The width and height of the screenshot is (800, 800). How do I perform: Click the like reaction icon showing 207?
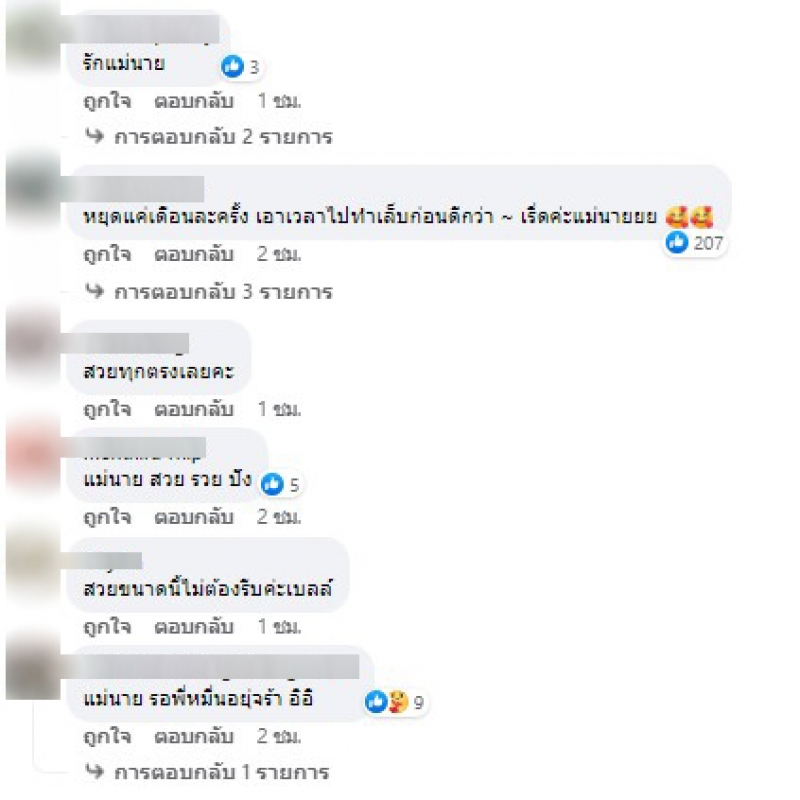(677, 242)
